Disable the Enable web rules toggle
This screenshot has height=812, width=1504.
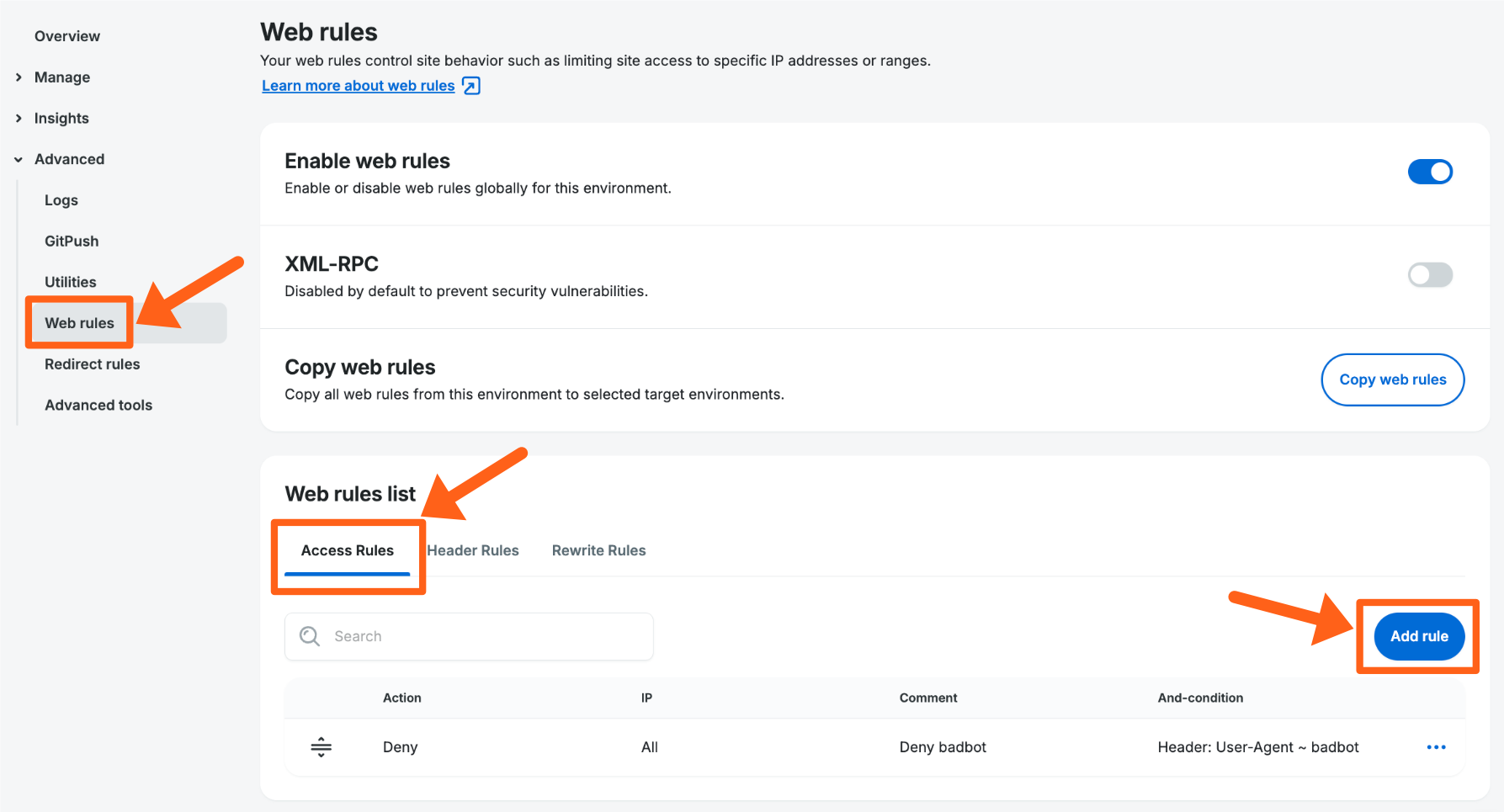(1430, 172)
